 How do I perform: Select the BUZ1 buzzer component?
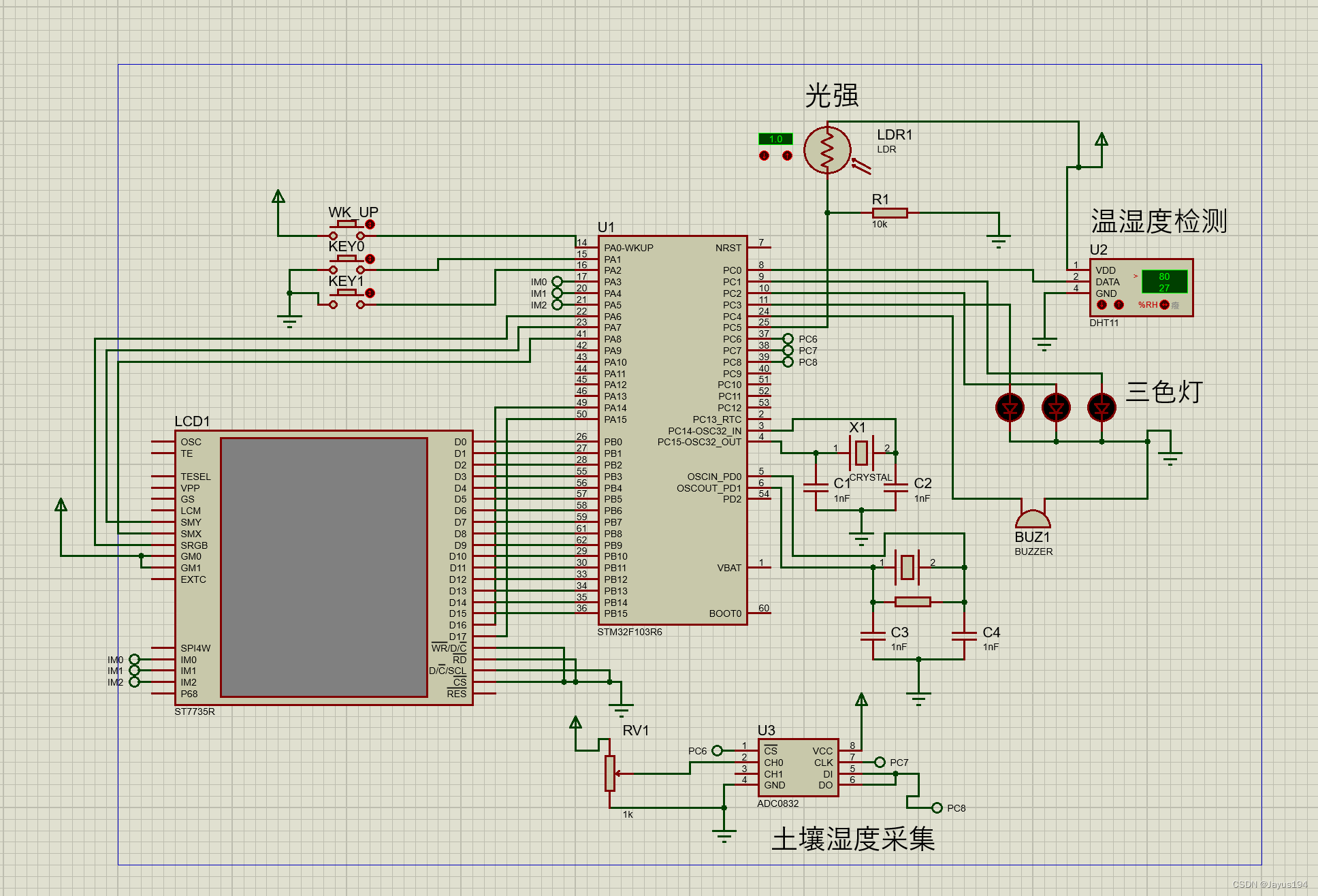[1033, 519]
